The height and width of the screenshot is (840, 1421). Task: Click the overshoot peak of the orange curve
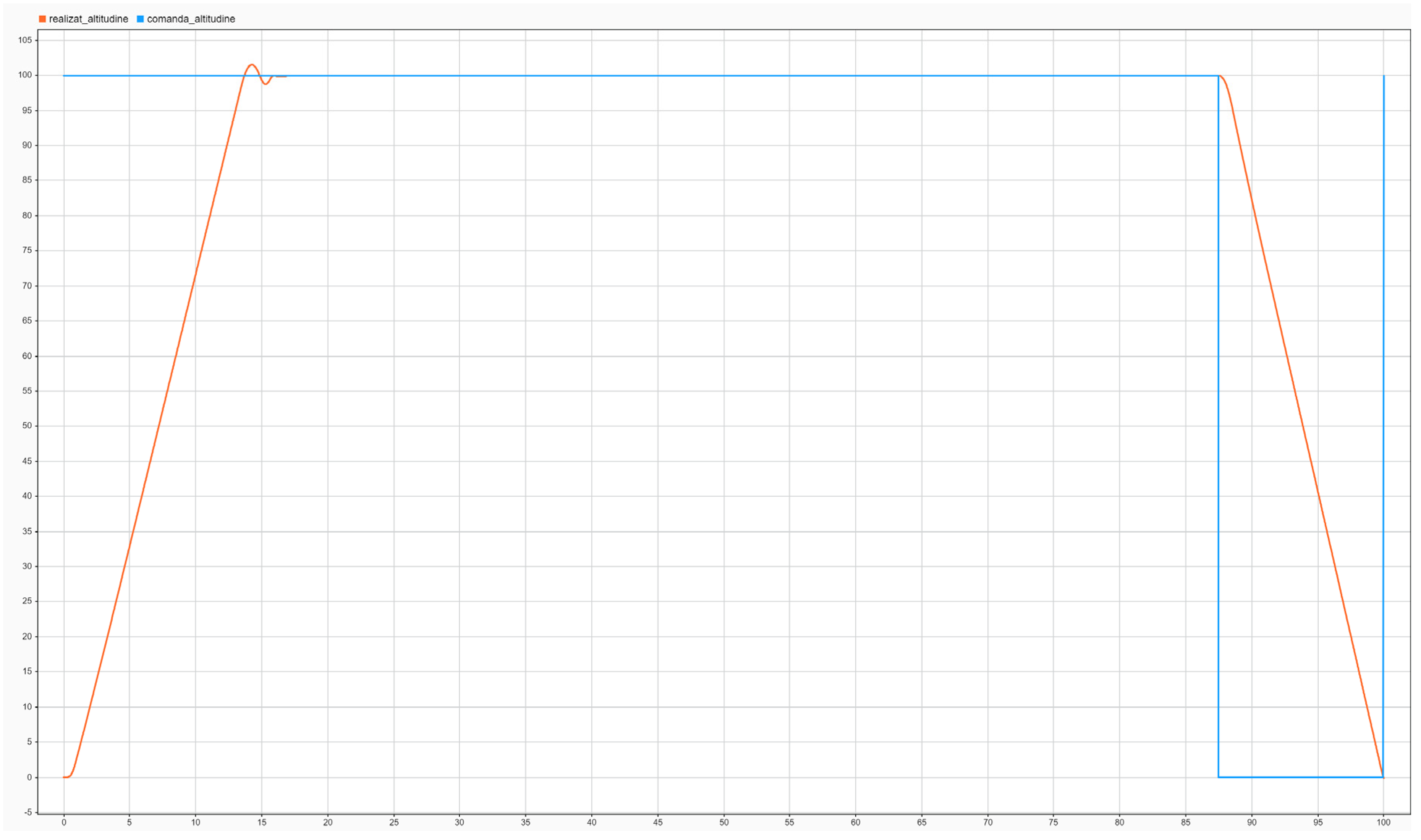click(252, 65)
